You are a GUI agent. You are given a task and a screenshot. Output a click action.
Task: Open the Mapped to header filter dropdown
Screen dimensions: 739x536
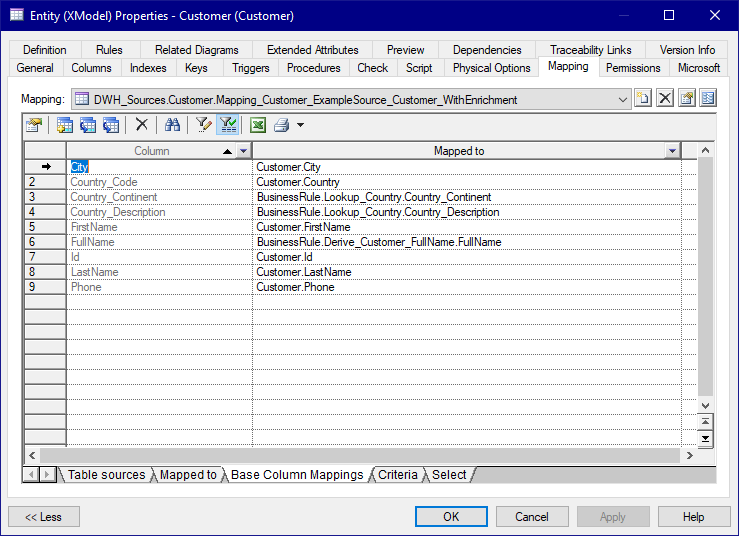click(x=672, y=151)
